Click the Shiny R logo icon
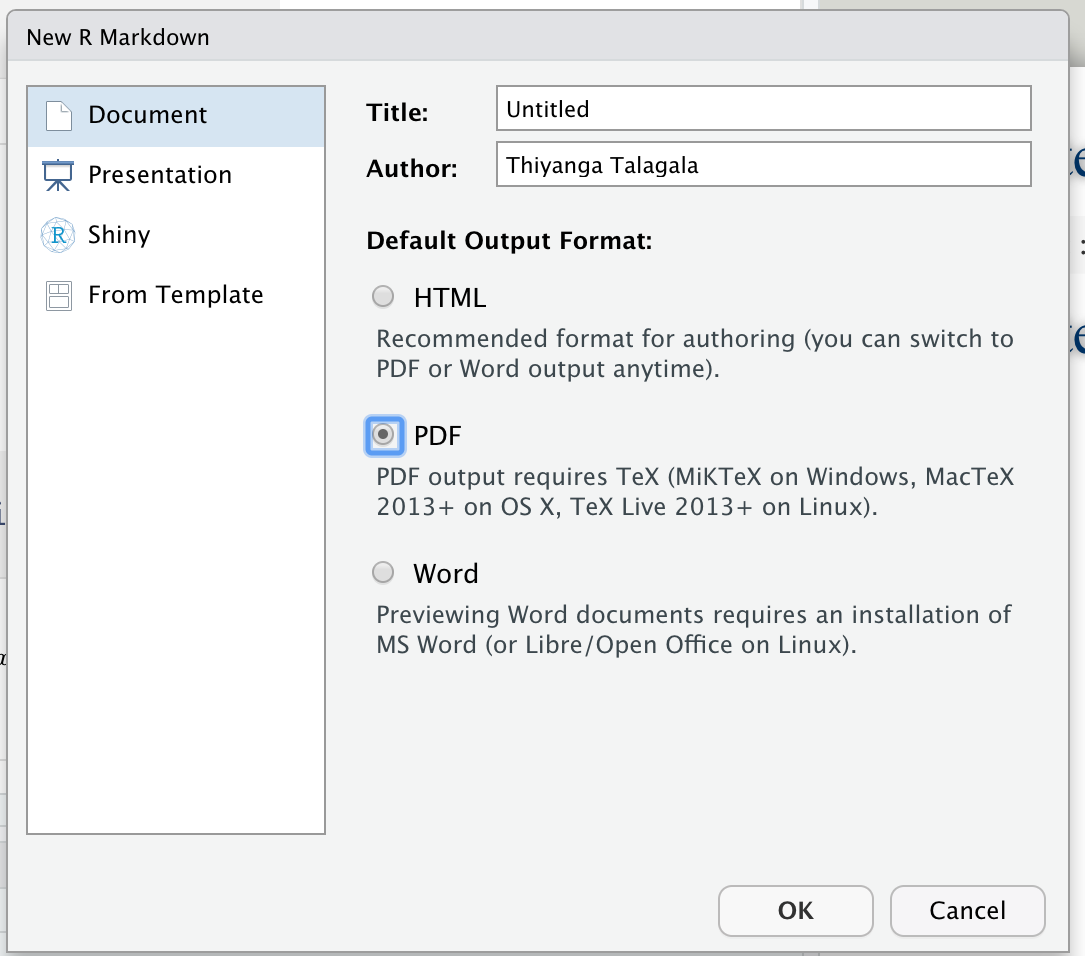 pos(58,236)
